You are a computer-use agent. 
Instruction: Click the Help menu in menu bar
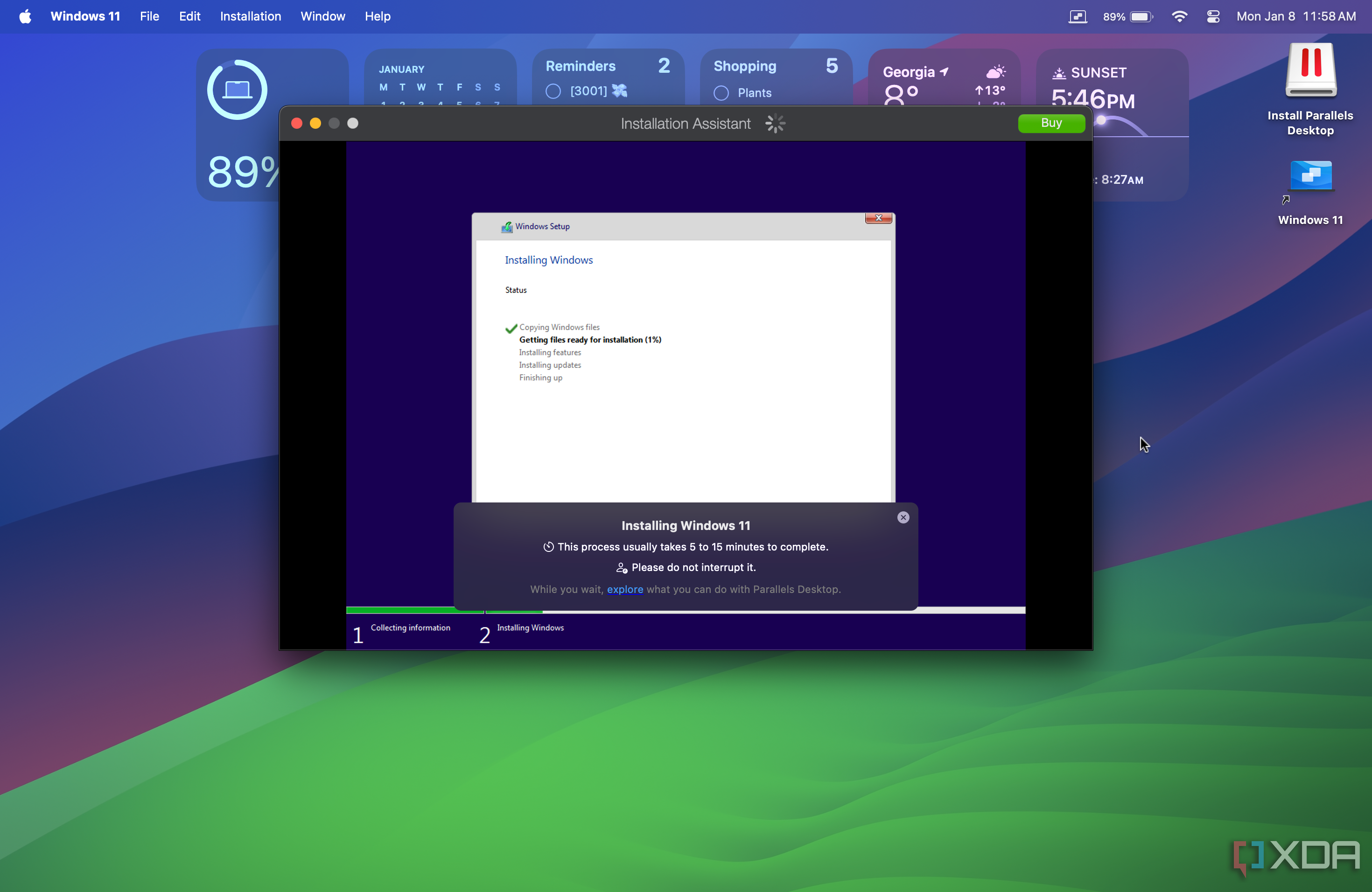378,16
